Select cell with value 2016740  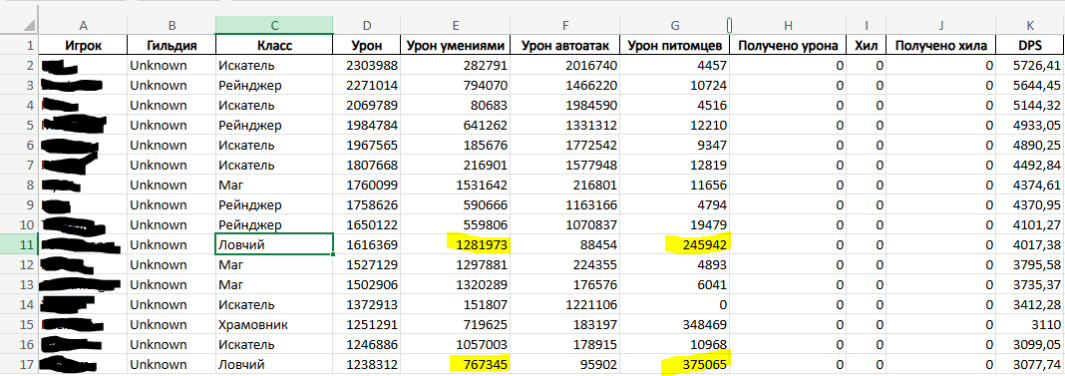[566, 65]
